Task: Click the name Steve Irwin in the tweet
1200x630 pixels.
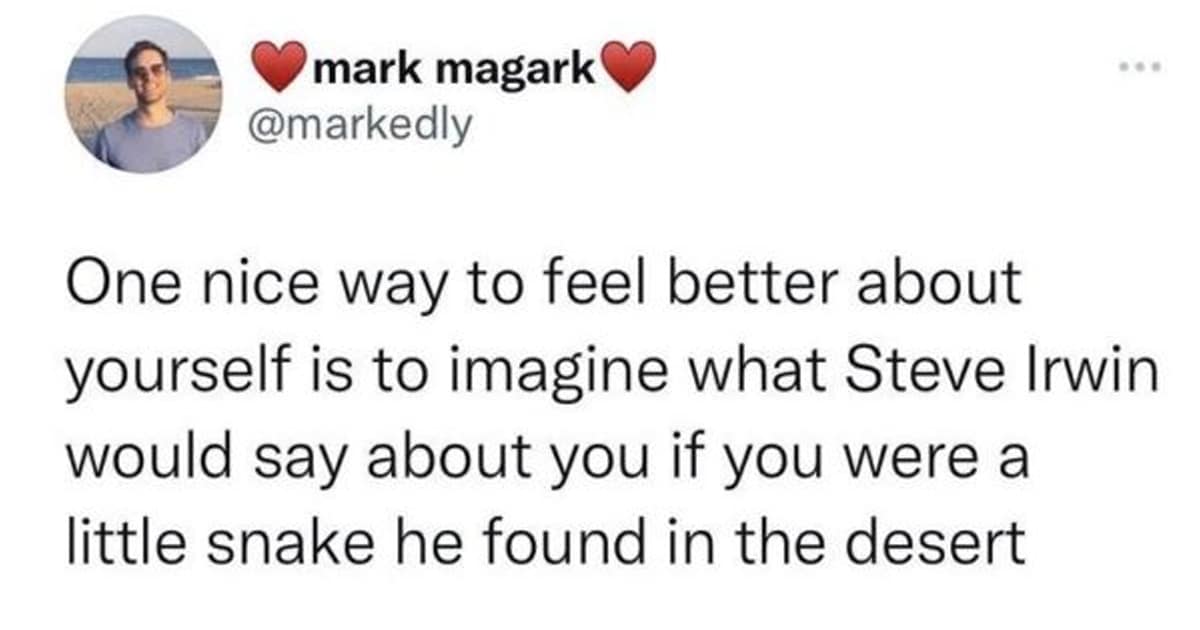Action: [1002, 371]
